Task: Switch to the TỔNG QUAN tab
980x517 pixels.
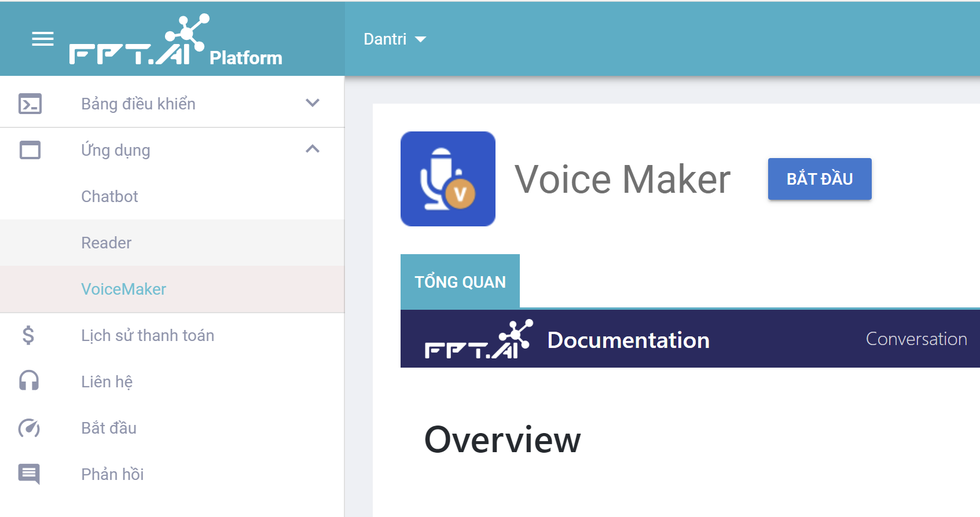Action: click(x=460, y=282)
